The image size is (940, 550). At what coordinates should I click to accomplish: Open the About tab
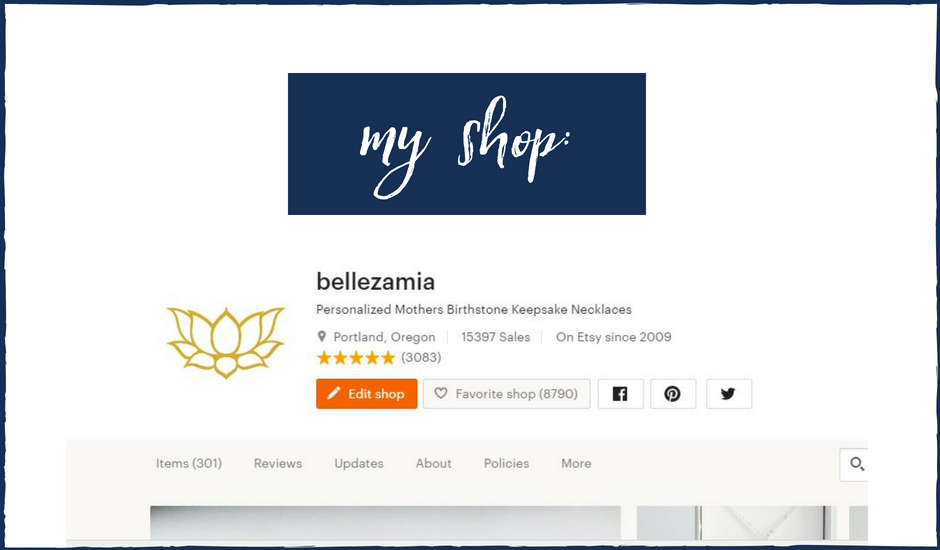(433, 464)
